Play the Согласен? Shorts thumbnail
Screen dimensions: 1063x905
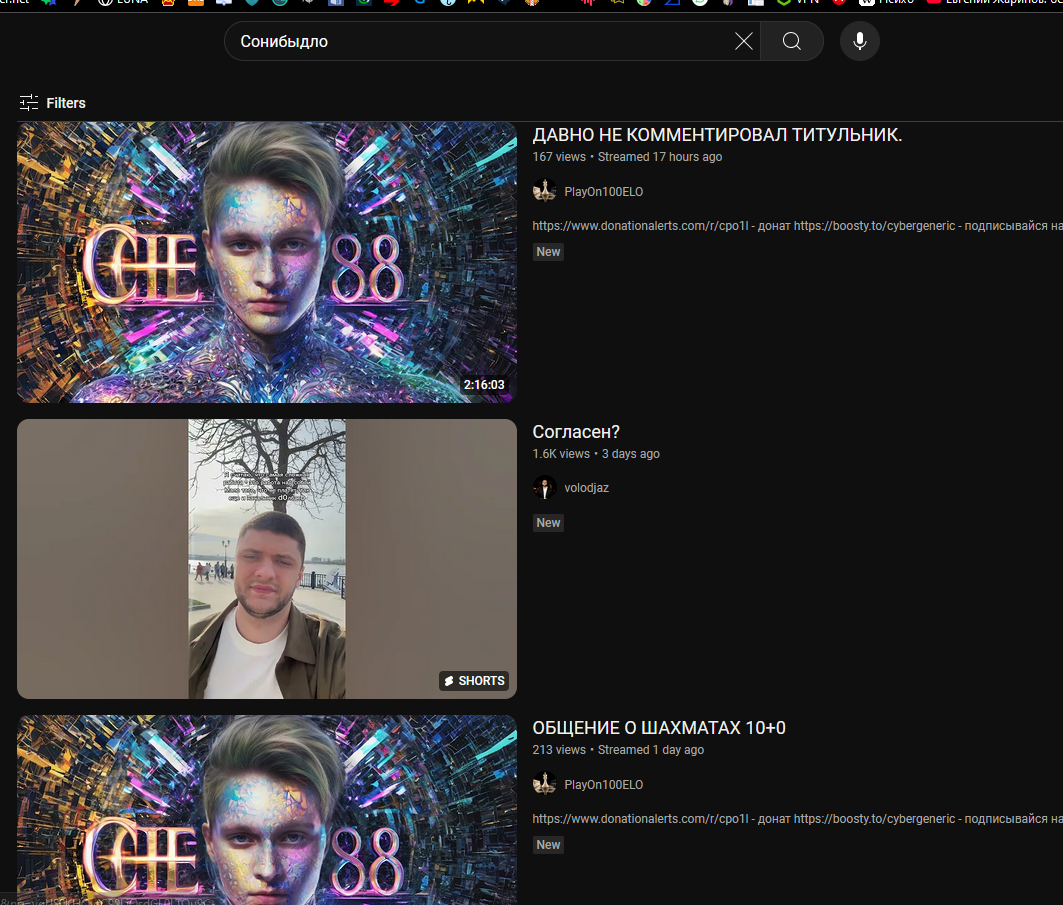(267, 559)
